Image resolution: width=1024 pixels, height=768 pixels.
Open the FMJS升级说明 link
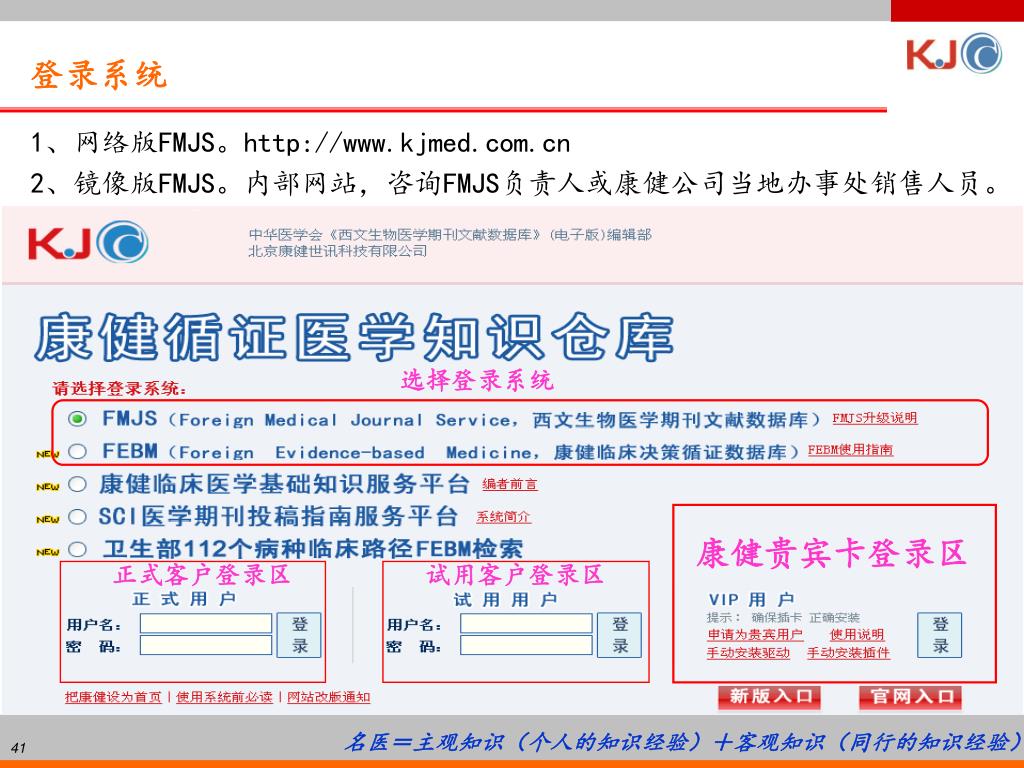[x=874, y=418]
